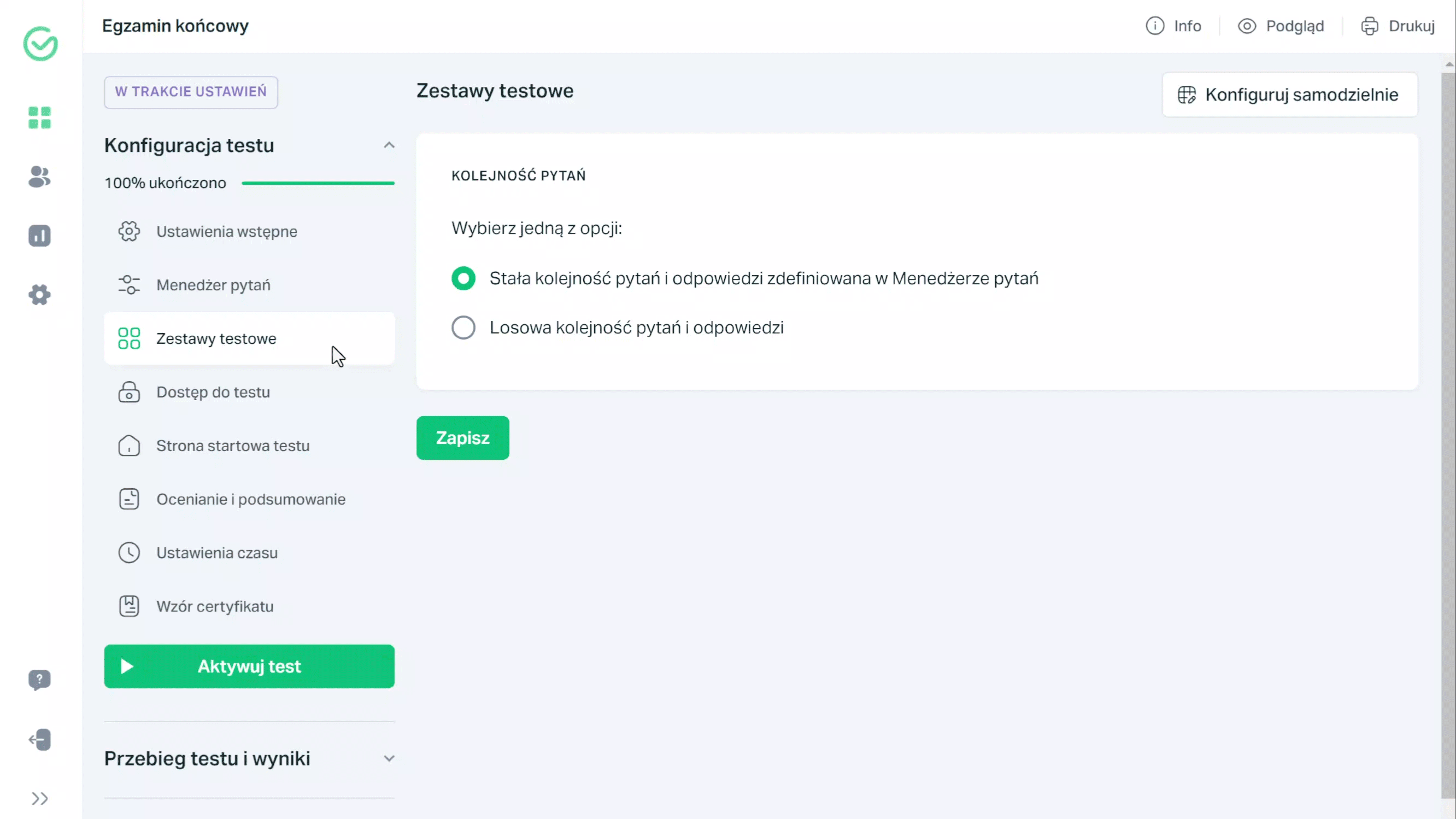Click the logout door icon

click(39, 740)
